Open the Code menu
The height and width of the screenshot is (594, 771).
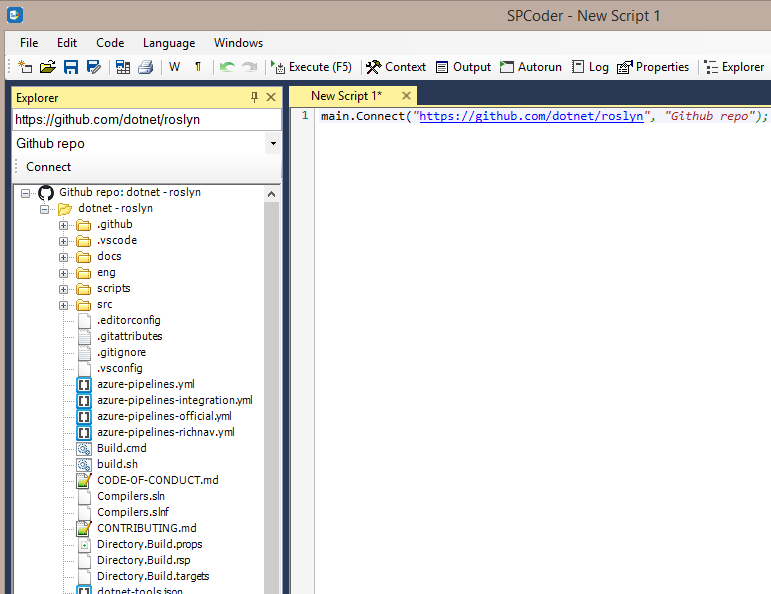pyautogui.click(x=110, y=43)
